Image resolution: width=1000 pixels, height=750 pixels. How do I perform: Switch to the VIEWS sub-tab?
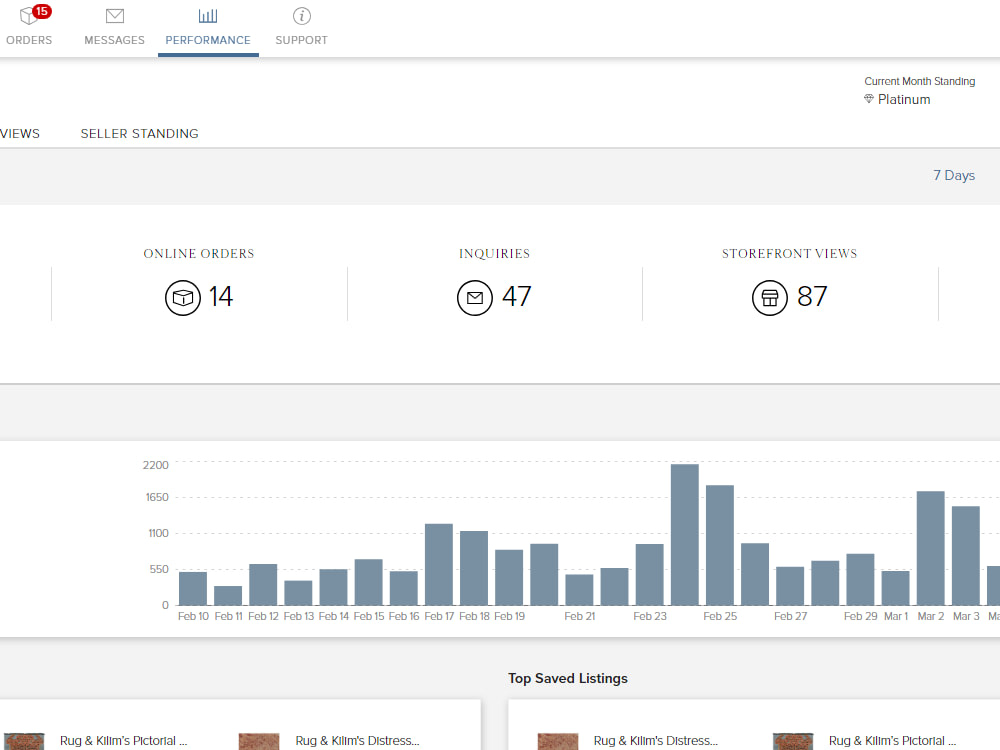click(20, 134)
